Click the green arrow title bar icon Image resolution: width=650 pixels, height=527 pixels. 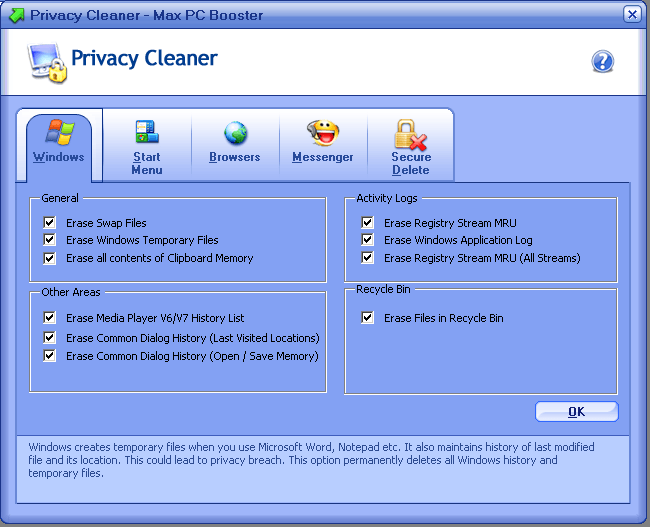pyautogui.click(x=17, y=15)
